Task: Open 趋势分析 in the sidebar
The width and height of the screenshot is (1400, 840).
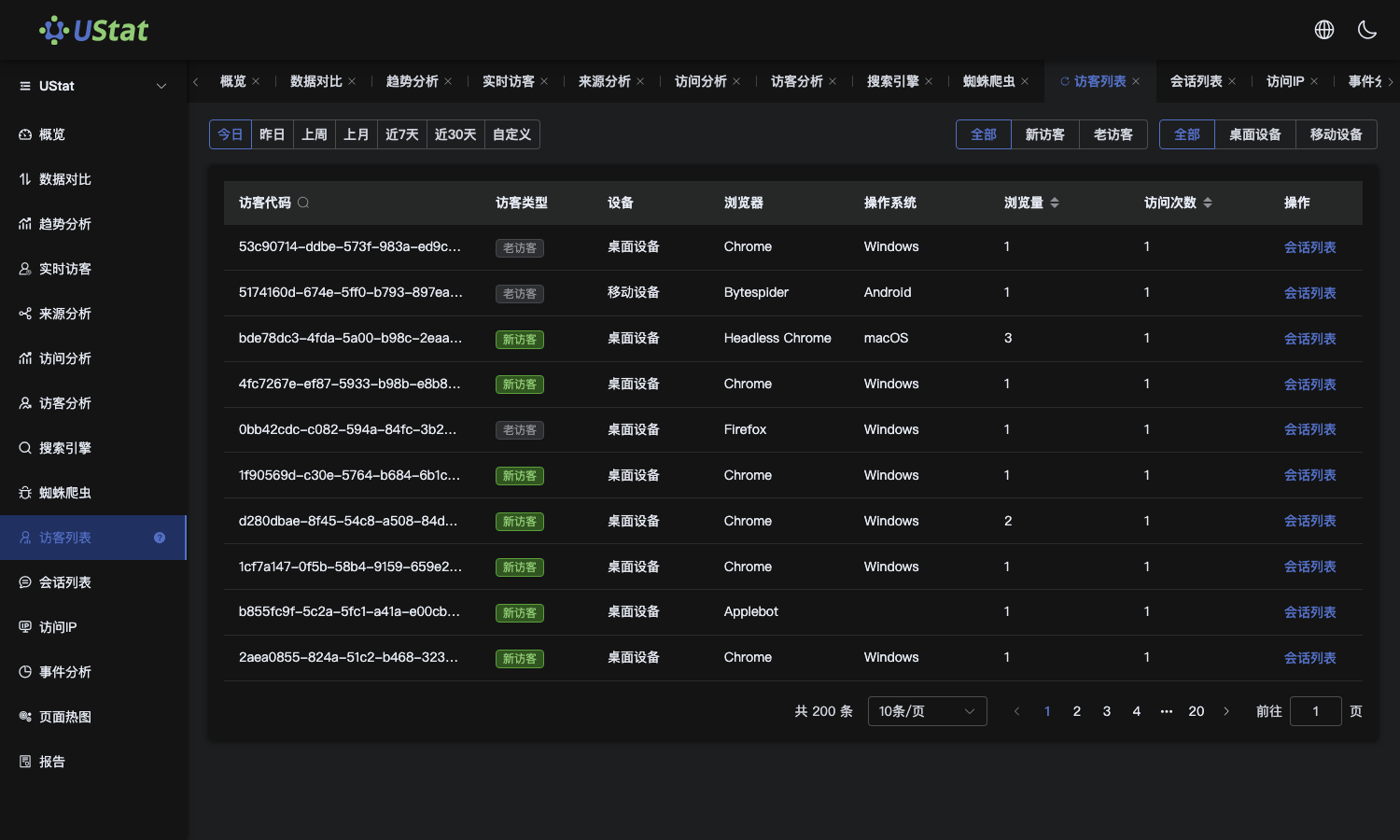Action: [x=93, y=224]
